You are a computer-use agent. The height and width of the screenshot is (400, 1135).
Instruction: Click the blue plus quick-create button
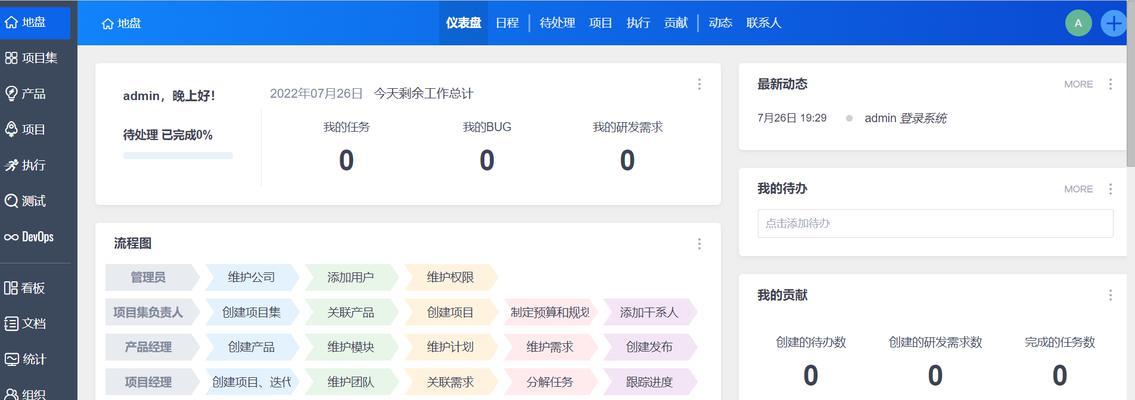click(1114, 23)
